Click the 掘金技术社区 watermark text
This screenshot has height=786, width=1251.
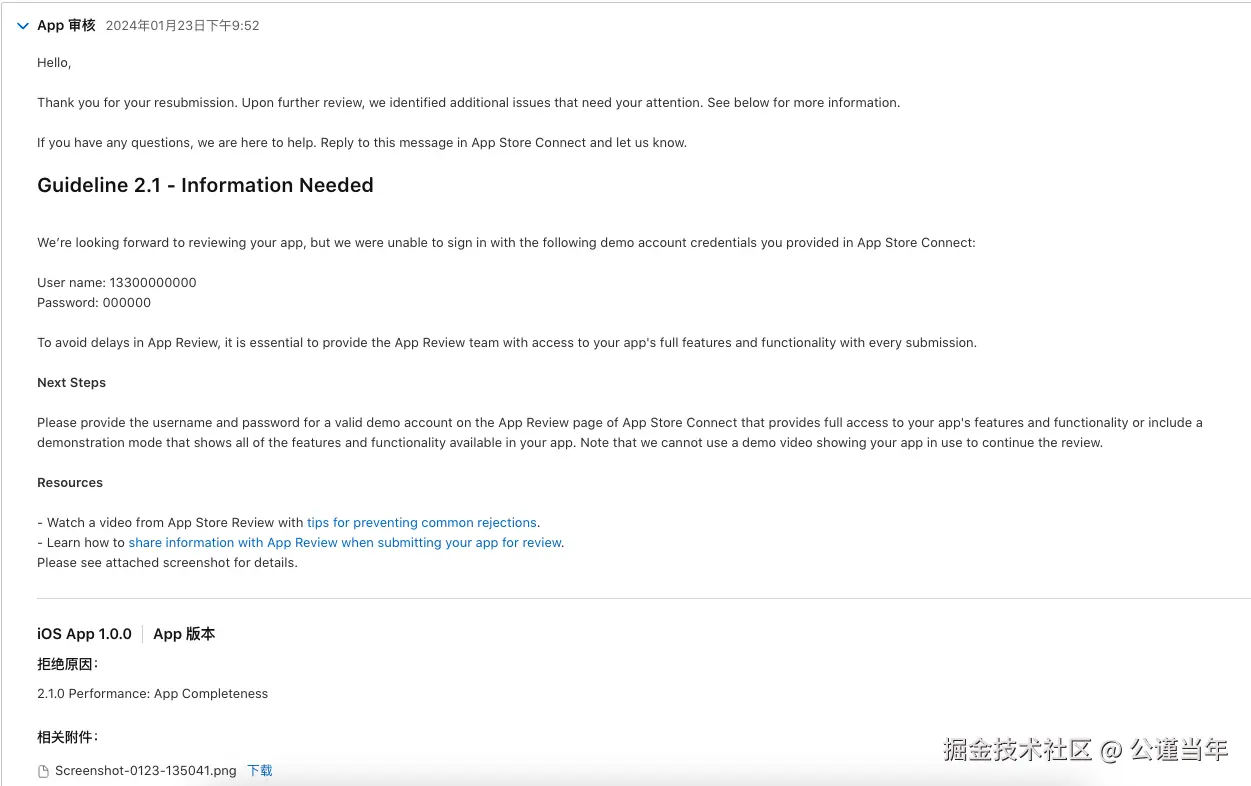(x=1017, y=750)
